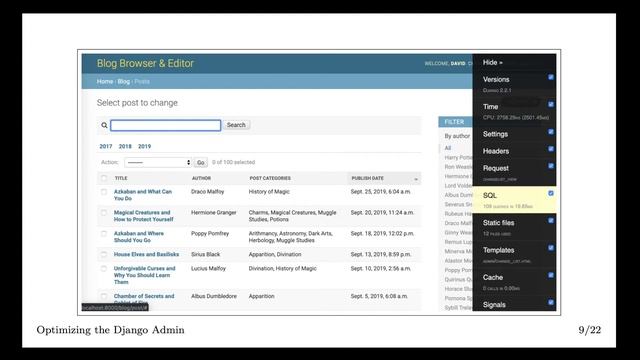Open post 'Unforgivable Curses and Why You Should Learn Them'

tap(144, 275)
